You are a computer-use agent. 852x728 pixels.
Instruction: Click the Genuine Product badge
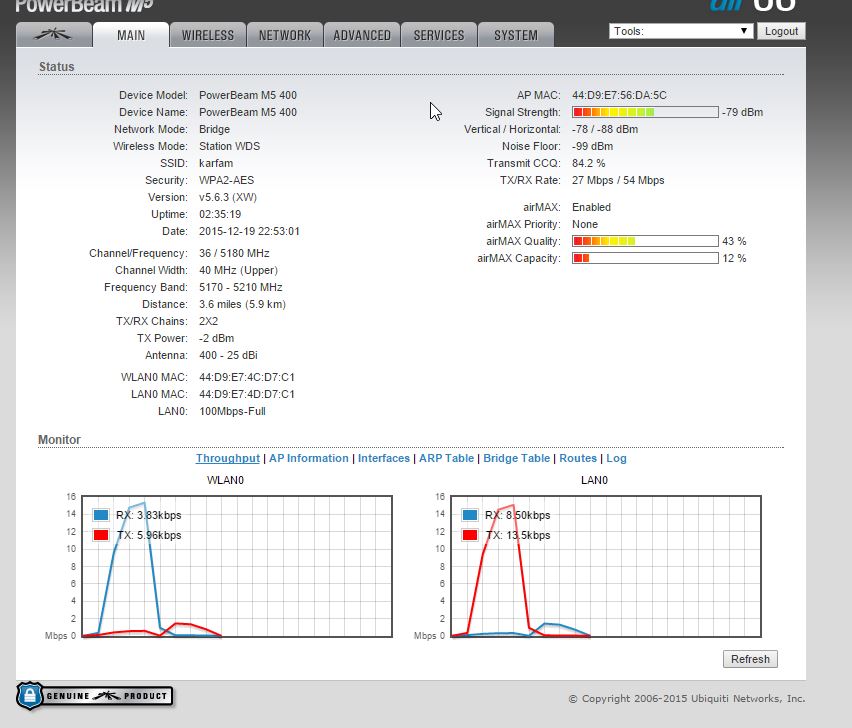(95, 696)
